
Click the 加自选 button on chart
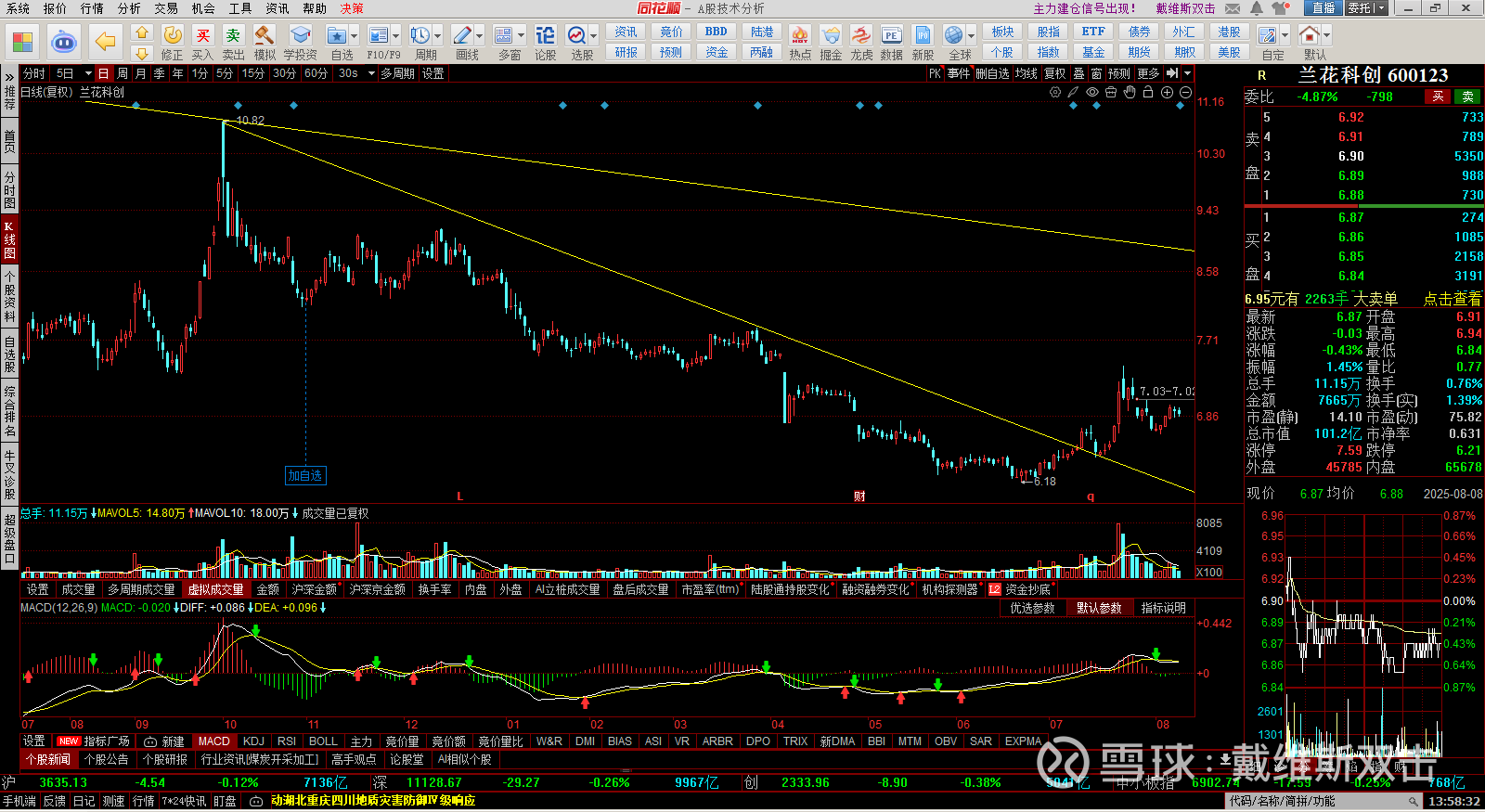(x=305, y=475)
